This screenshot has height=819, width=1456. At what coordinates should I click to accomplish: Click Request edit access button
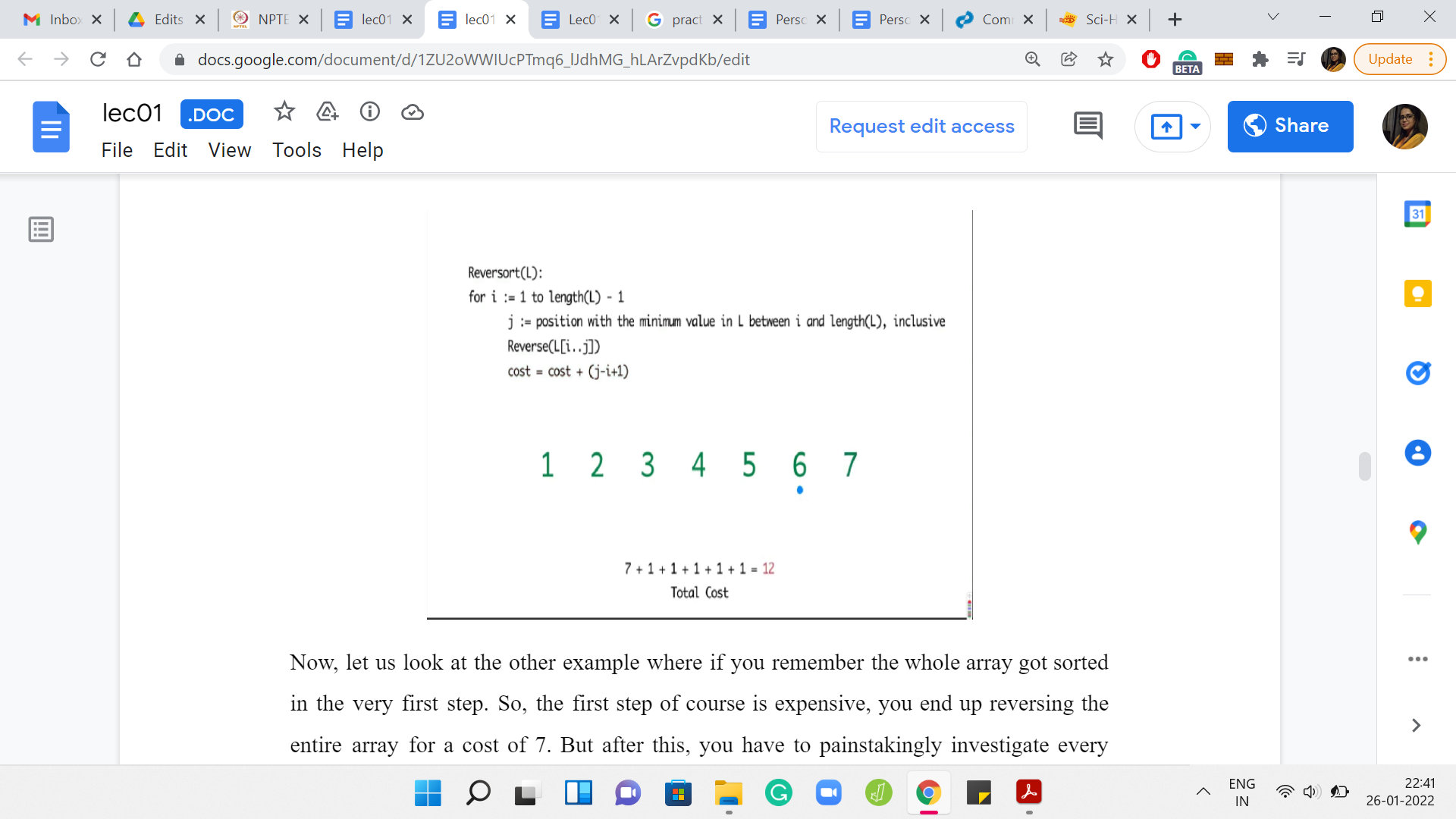(921, 126)
